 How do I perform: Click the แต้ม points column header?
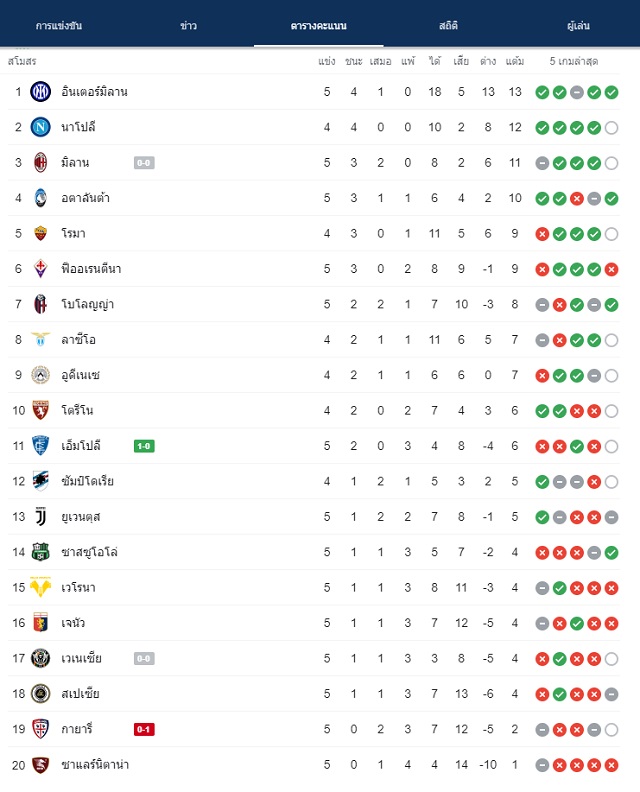point(515,61)
